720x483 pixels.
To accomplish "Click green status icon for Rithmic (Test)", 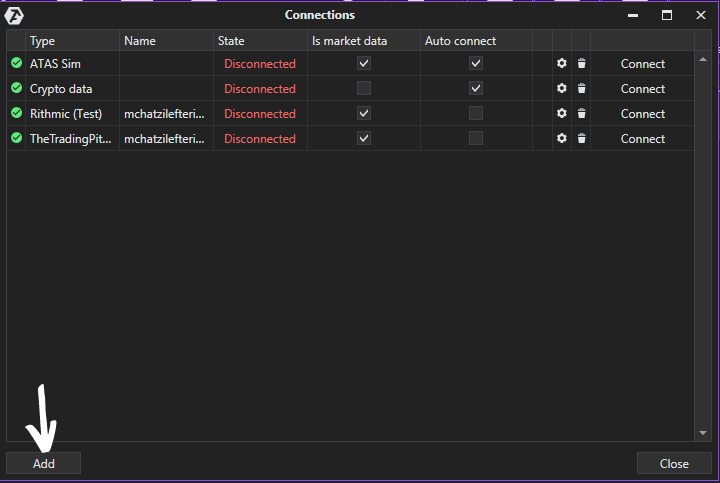I will coord(16,113).
